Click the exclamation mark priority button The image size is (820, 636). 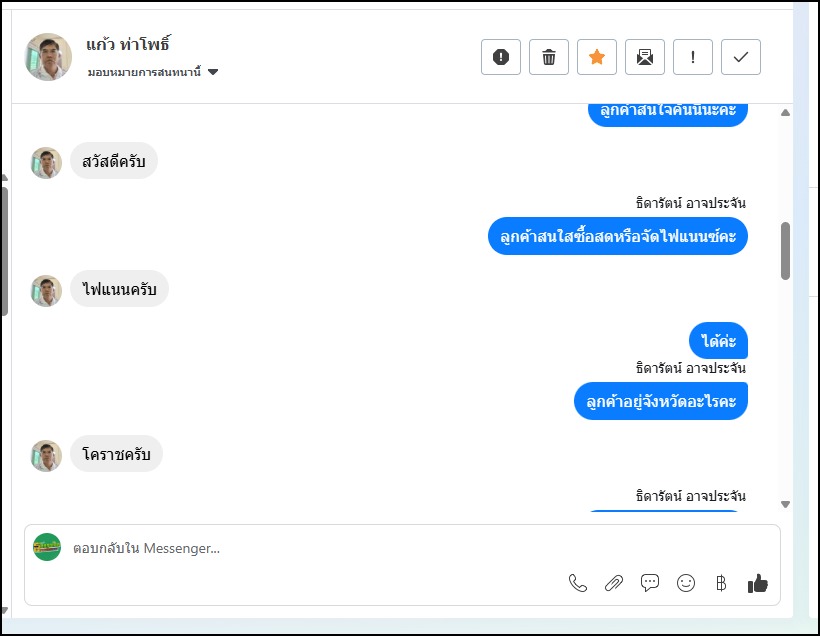pos(693,57)
